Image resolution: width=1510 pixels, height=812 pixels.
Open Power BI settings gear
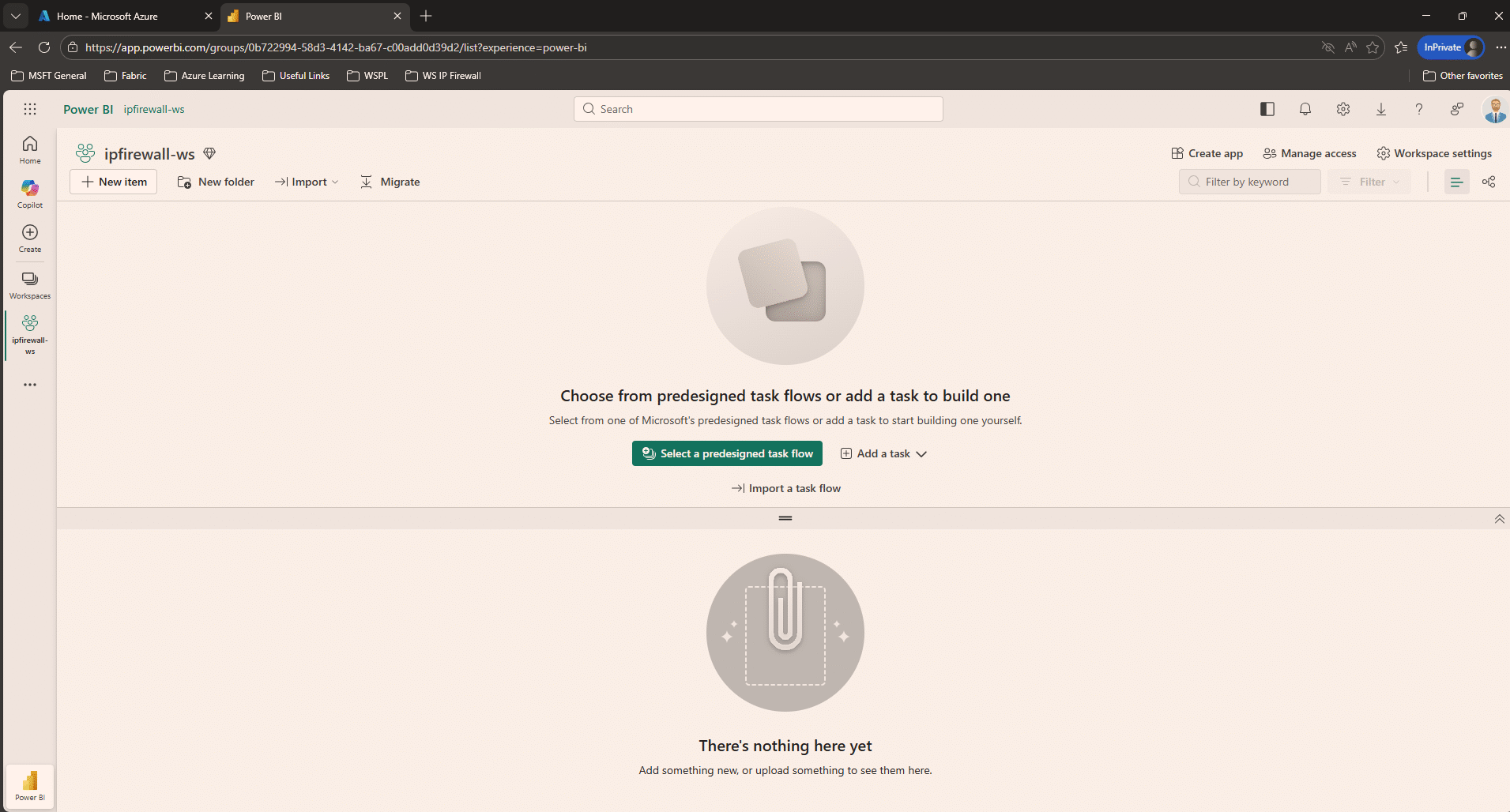1343,109
